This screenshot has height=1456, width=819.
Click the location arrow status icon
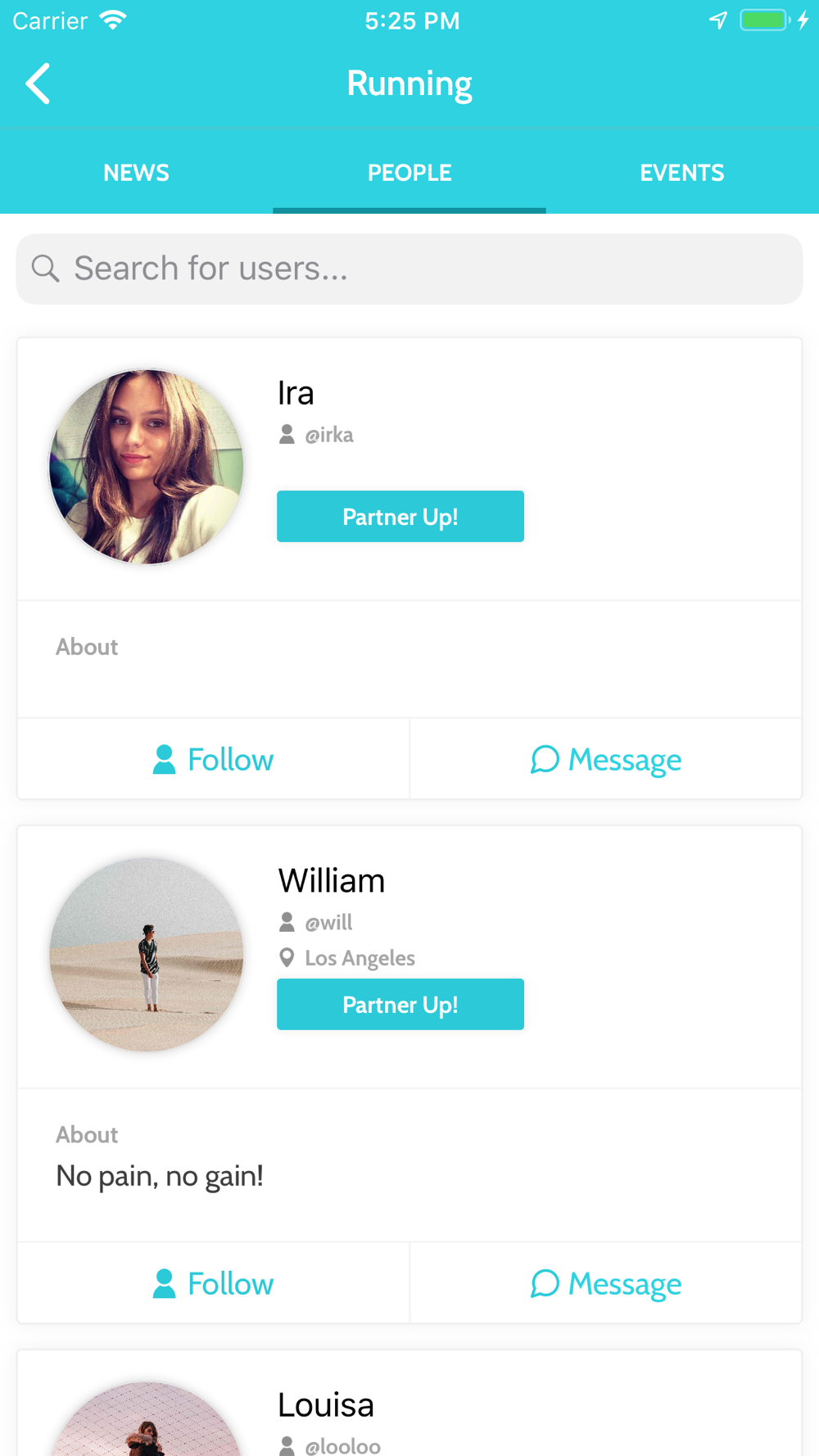coord(718,20)
